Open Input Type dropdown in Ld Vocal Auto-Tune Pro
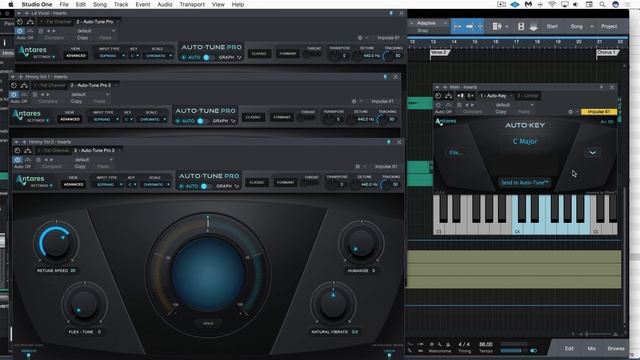 [x=110, y=56]
